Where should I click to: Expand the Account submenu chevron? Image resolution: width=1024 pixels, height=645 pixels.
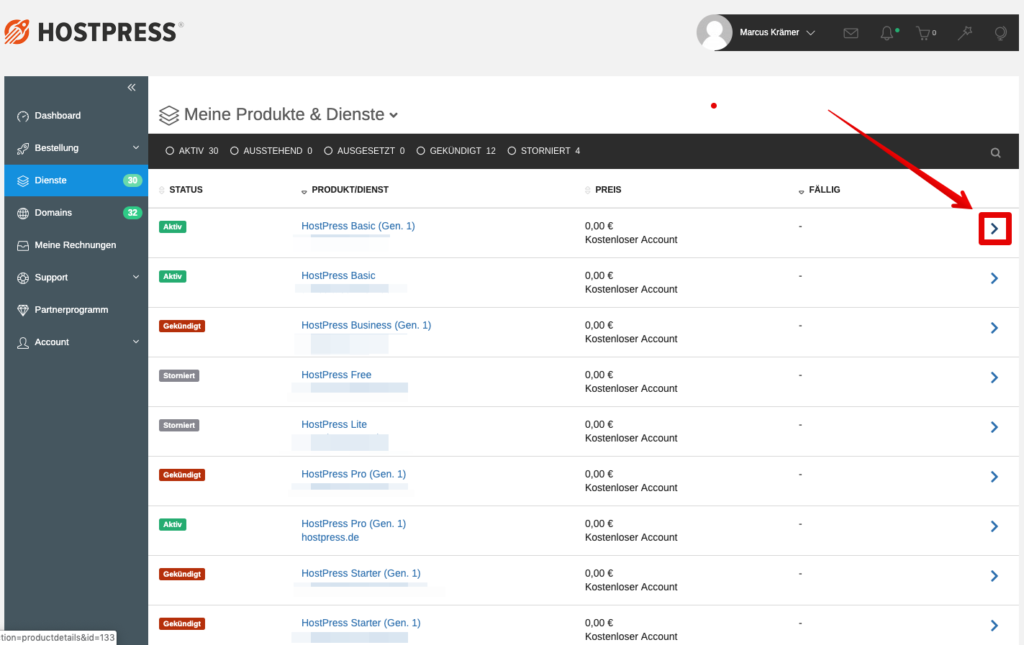click(x=136, y=341)
